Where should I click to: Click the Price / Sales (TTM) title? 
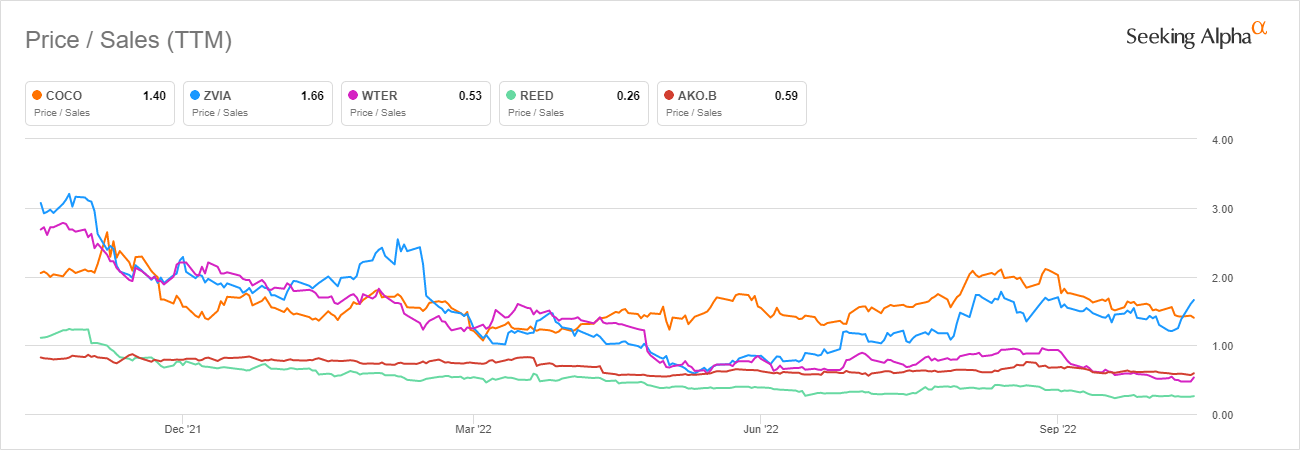(x=128, y=40)
